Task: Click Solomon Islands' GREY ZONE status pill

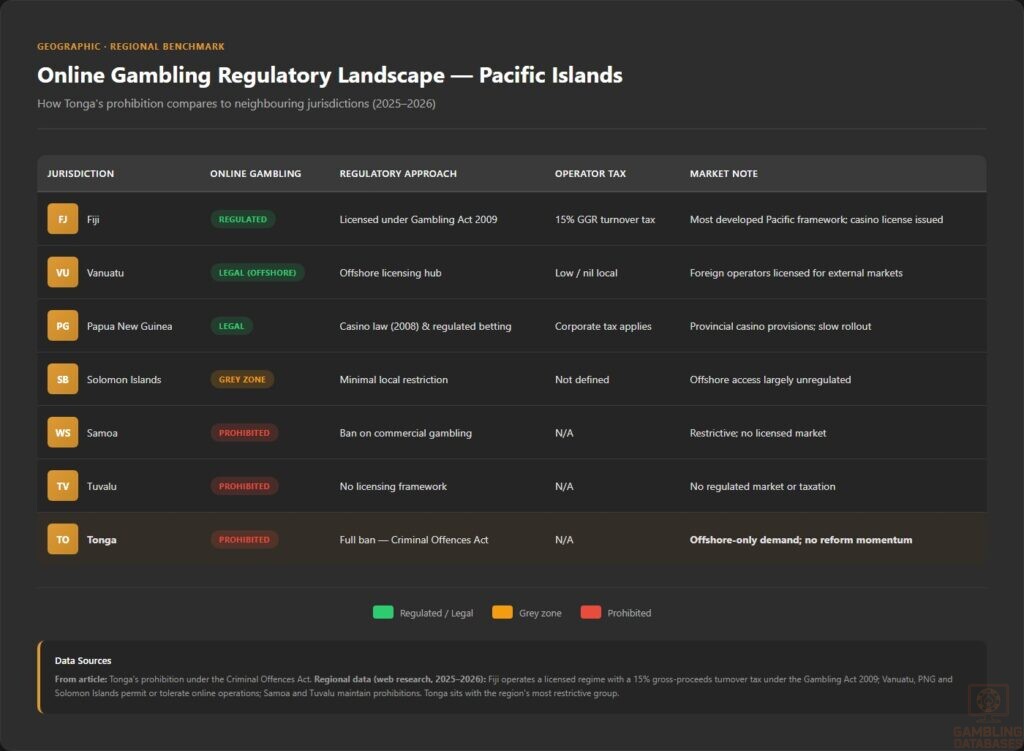Action: (x=242, y=379)
